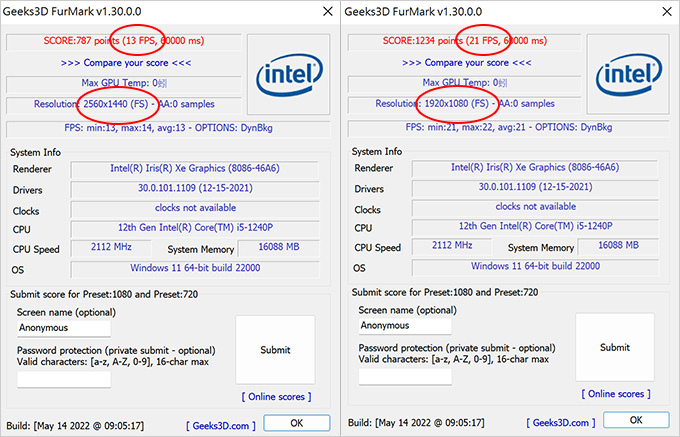Click Drivers 30.0.101.1109 value in right window
680x437 pixels.
coord(535,187)
